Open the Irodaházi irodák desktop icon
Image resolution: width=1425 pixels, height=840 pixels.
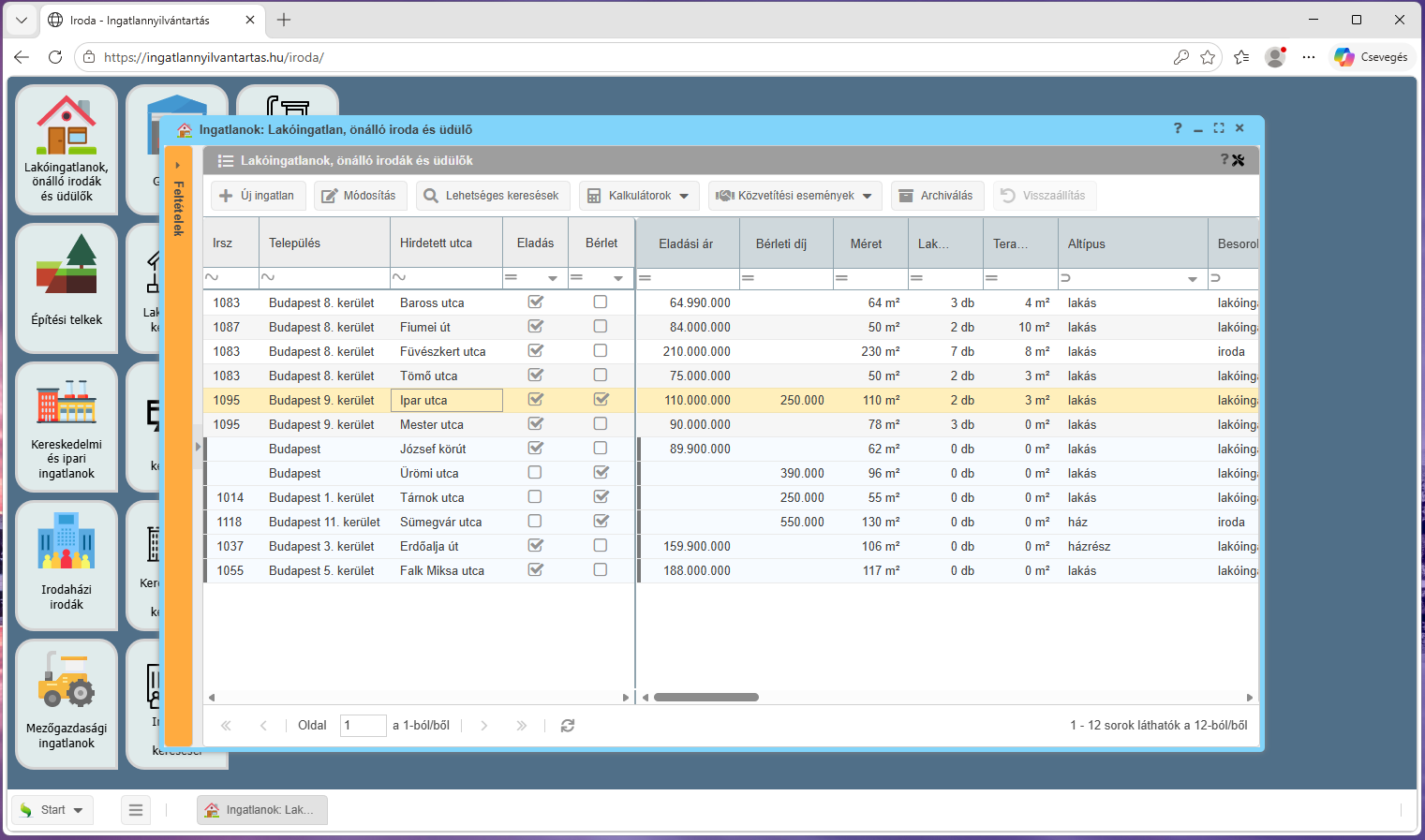tap(67, 566)
